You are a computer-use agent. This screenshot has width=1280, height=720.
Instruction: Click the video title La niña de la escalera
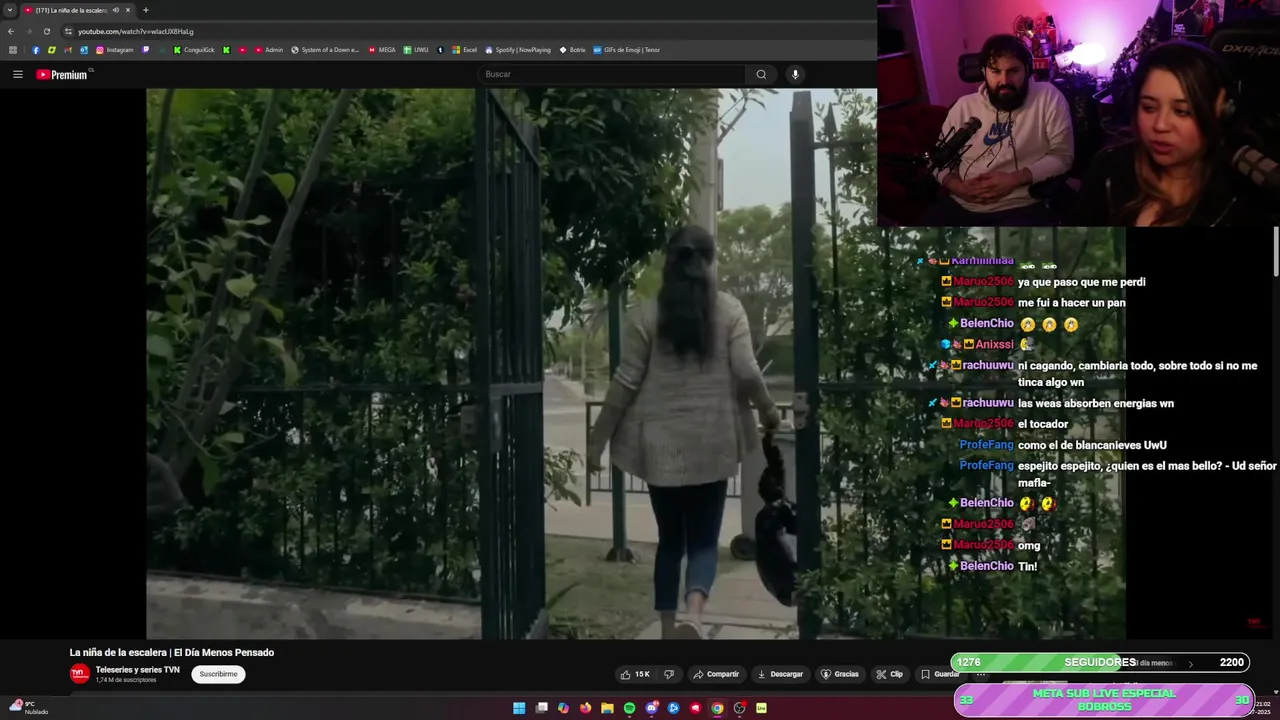click(x=172, y=653)
